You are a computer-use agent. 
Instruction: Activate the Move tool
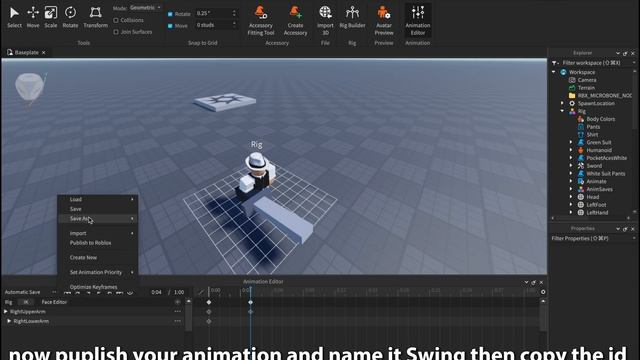click(x=33, y=17)
